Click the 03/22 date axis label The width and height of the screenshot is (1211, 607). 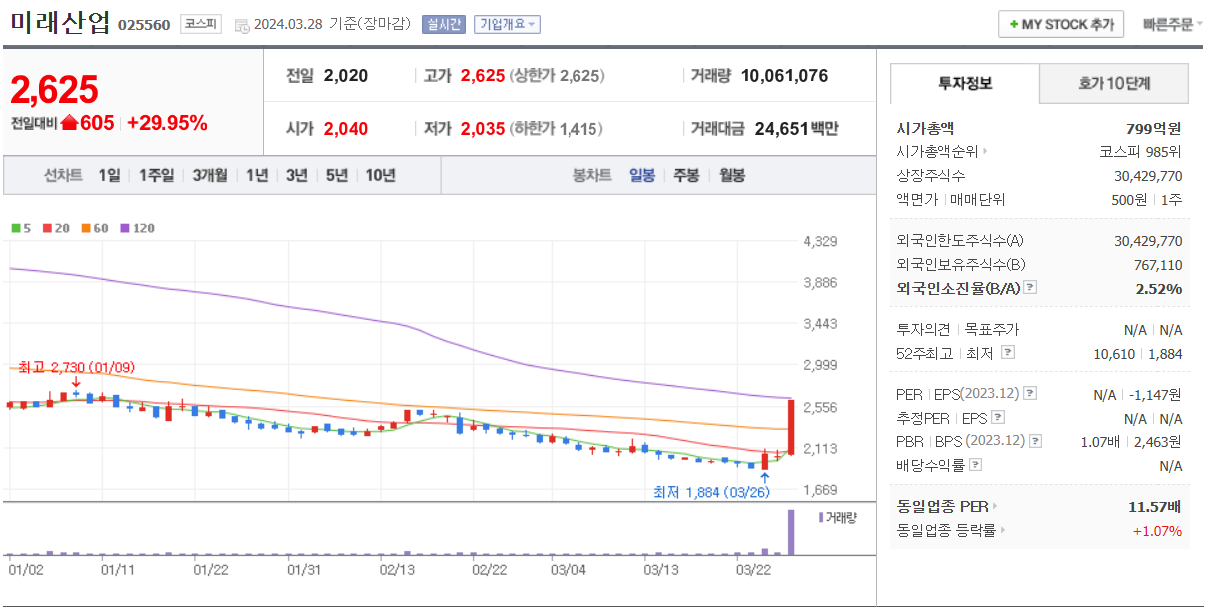[x=753, y=570]
